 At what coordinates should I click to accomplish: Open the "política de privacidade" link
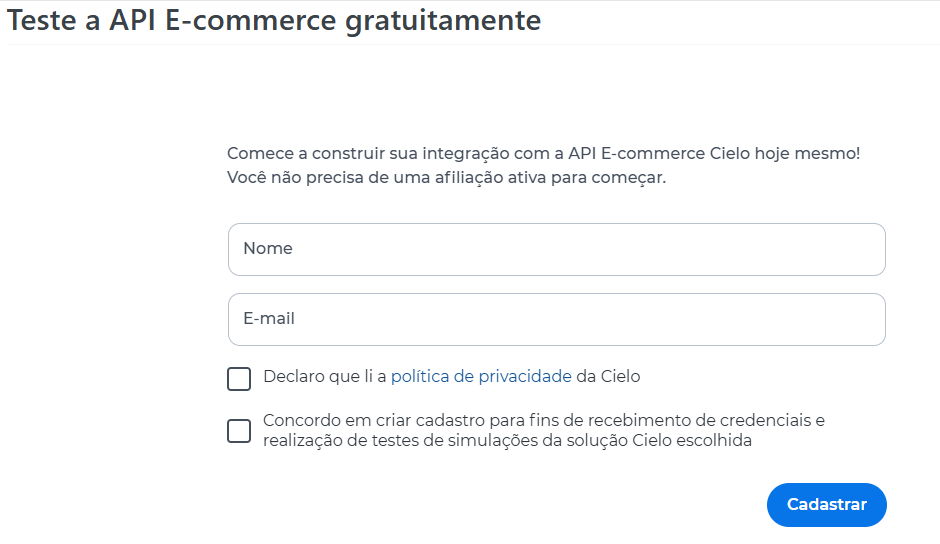point(481,377)
